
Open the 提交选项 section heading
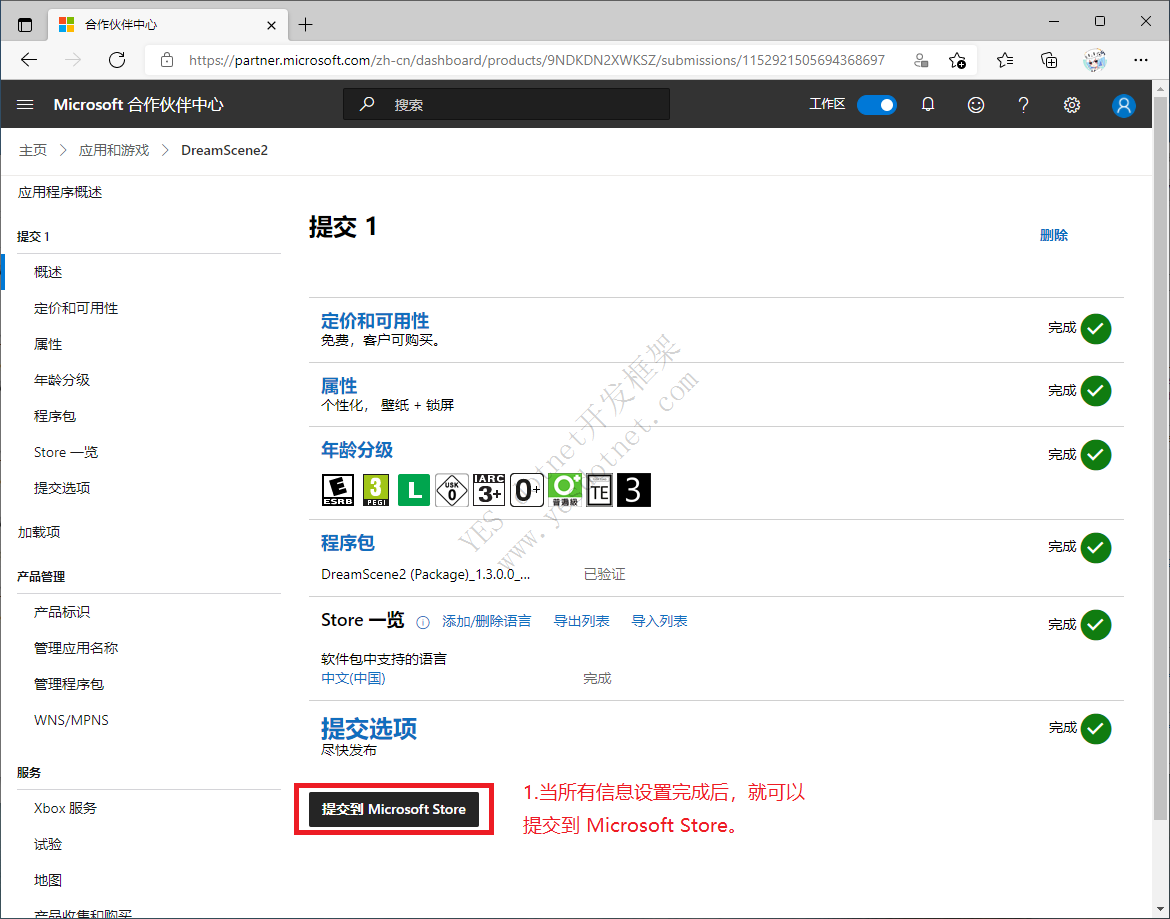point(369,728)
